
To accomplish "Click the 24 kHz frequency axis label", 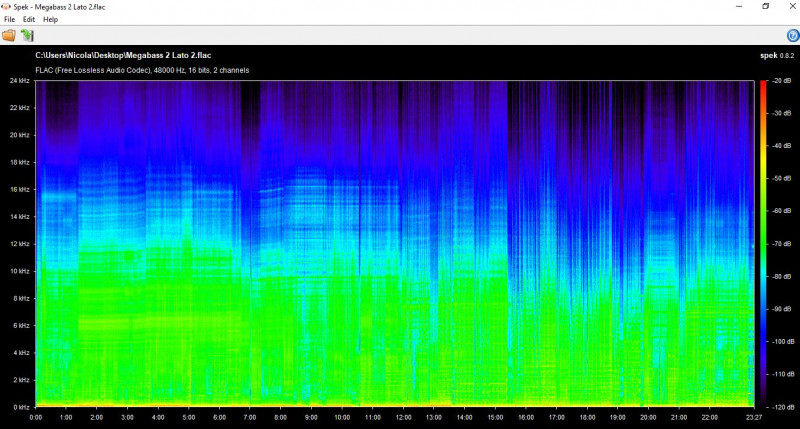I will click(18, 81).
